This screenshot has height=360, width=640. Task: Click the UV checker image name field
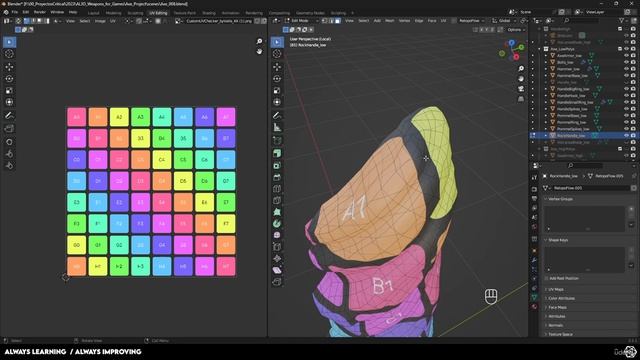click(x=219, y=21)
